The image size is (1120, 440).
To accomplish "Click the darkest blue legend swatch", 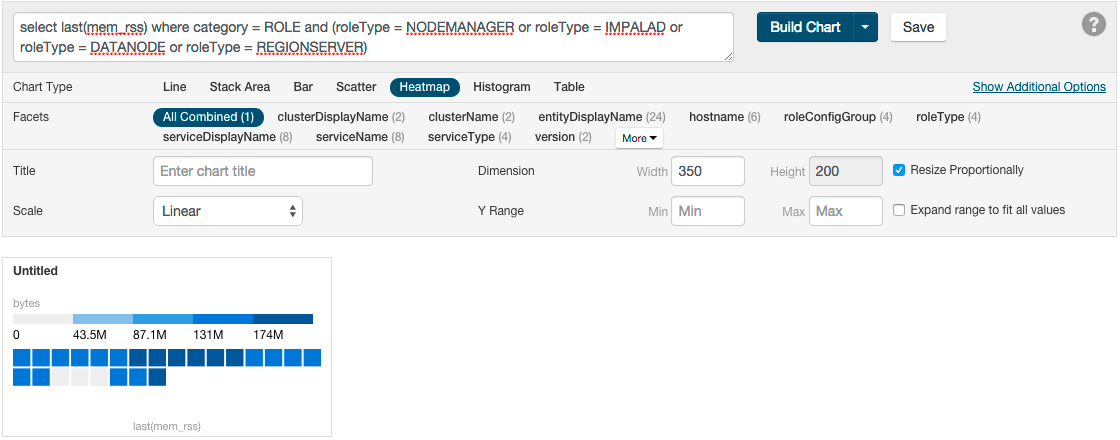I will pos(283,319).
